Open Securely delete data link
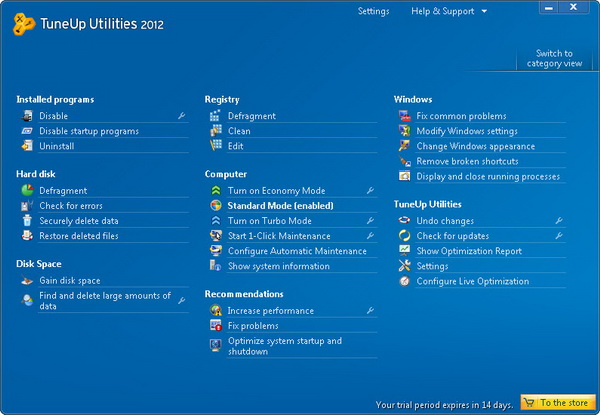 pos(79,221)
